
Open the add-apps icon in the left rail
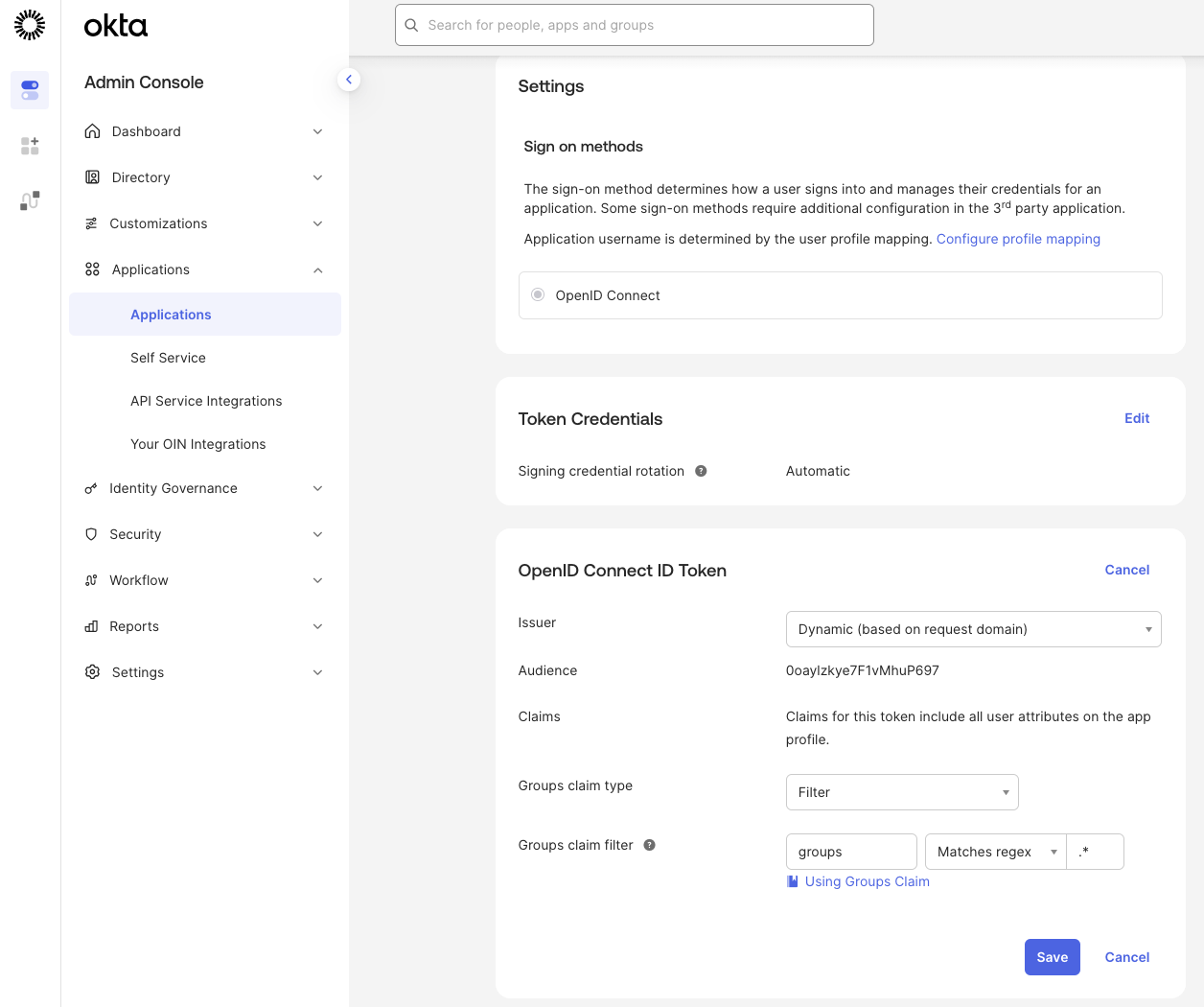coord(29,145)
